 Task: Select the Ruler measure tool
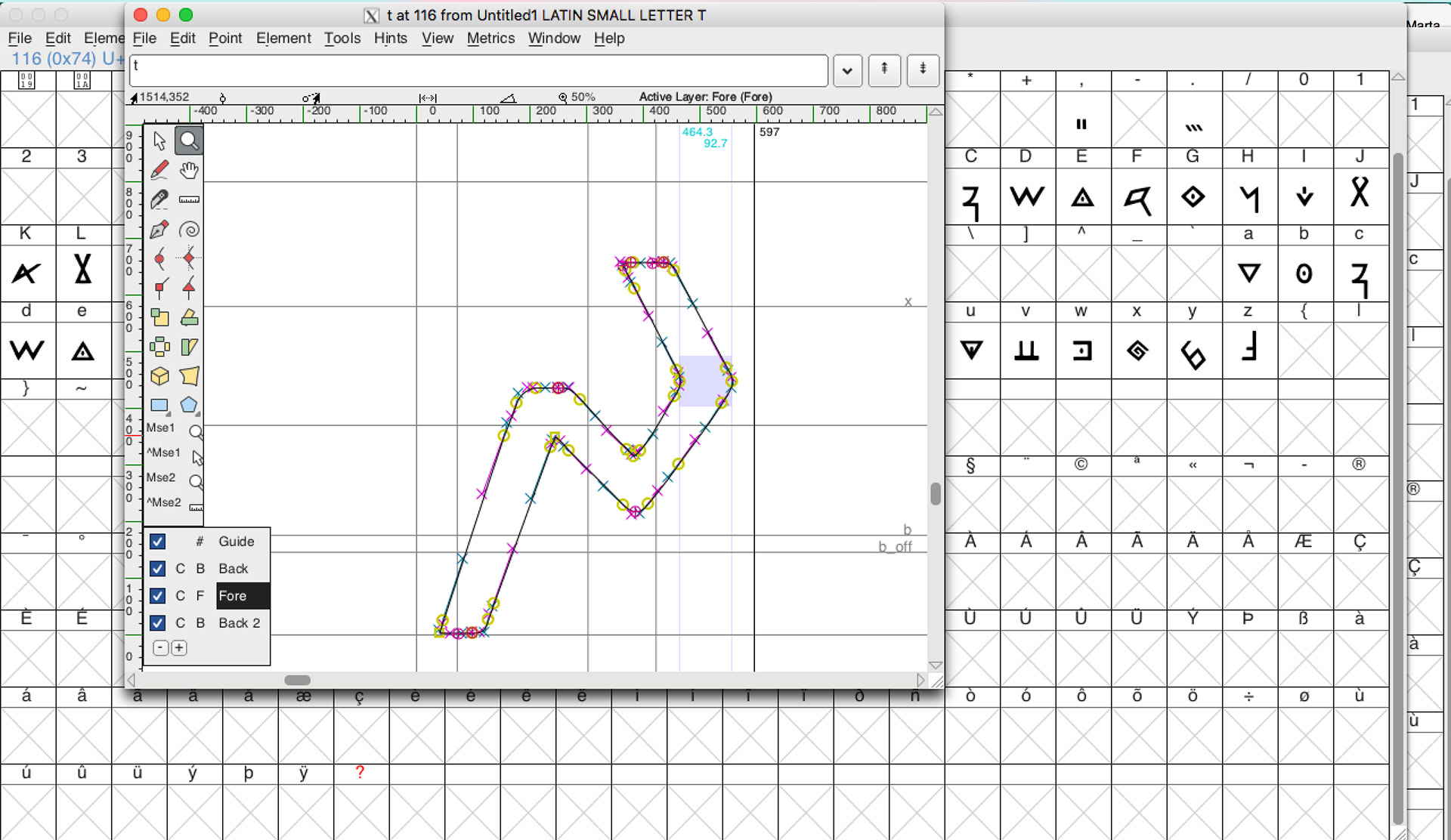[x=189, y=200]
